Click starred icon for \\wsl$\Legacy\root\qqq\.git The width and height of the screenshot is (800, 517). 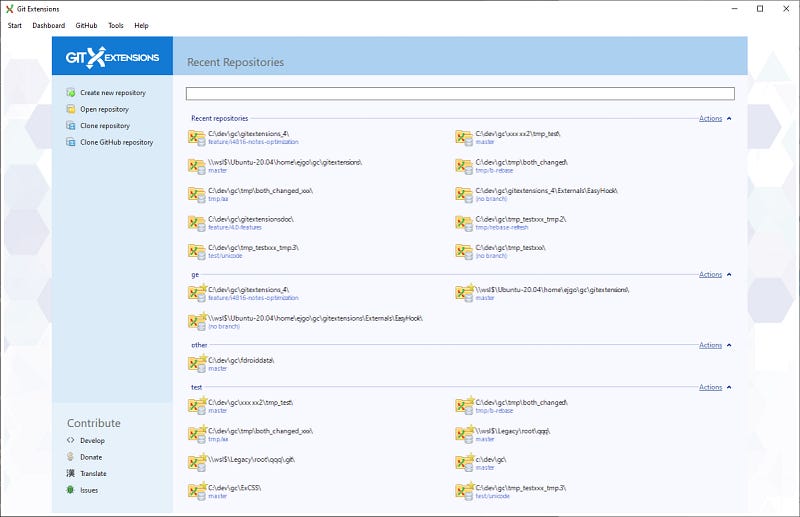click(197, 463)
